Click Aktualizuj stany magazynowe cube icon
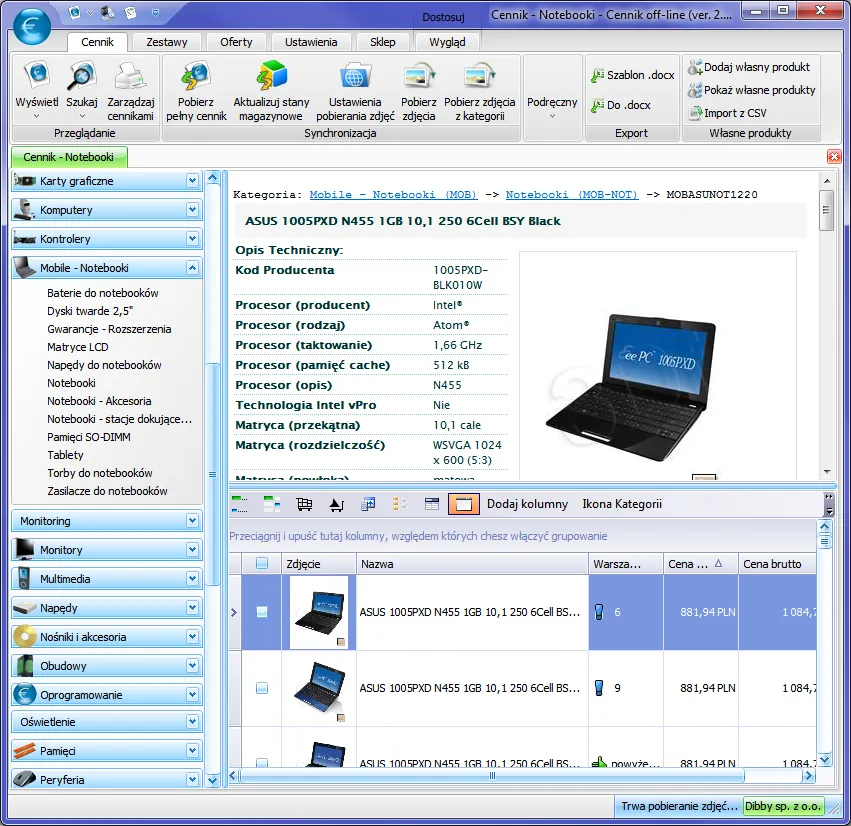 (x=271, y=76)
